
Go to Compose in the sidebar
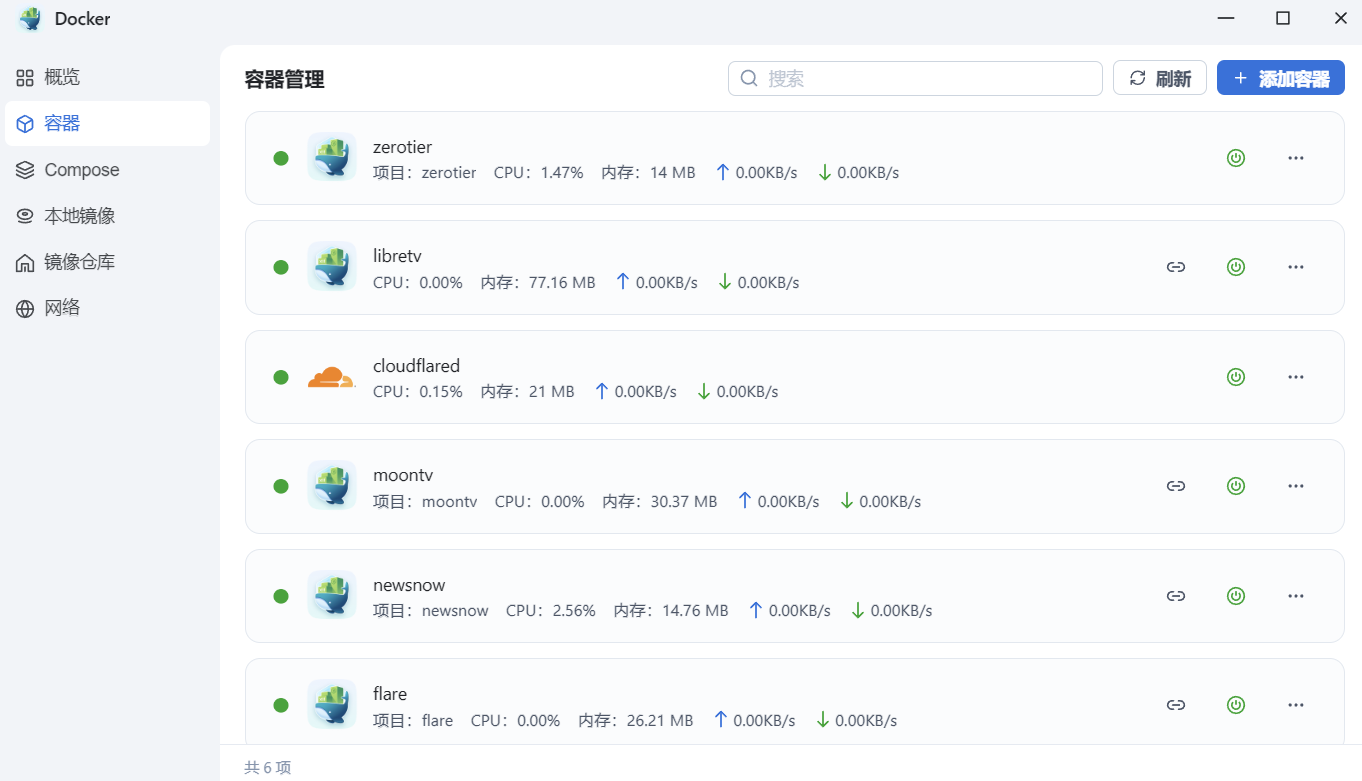tap(107, 170)
